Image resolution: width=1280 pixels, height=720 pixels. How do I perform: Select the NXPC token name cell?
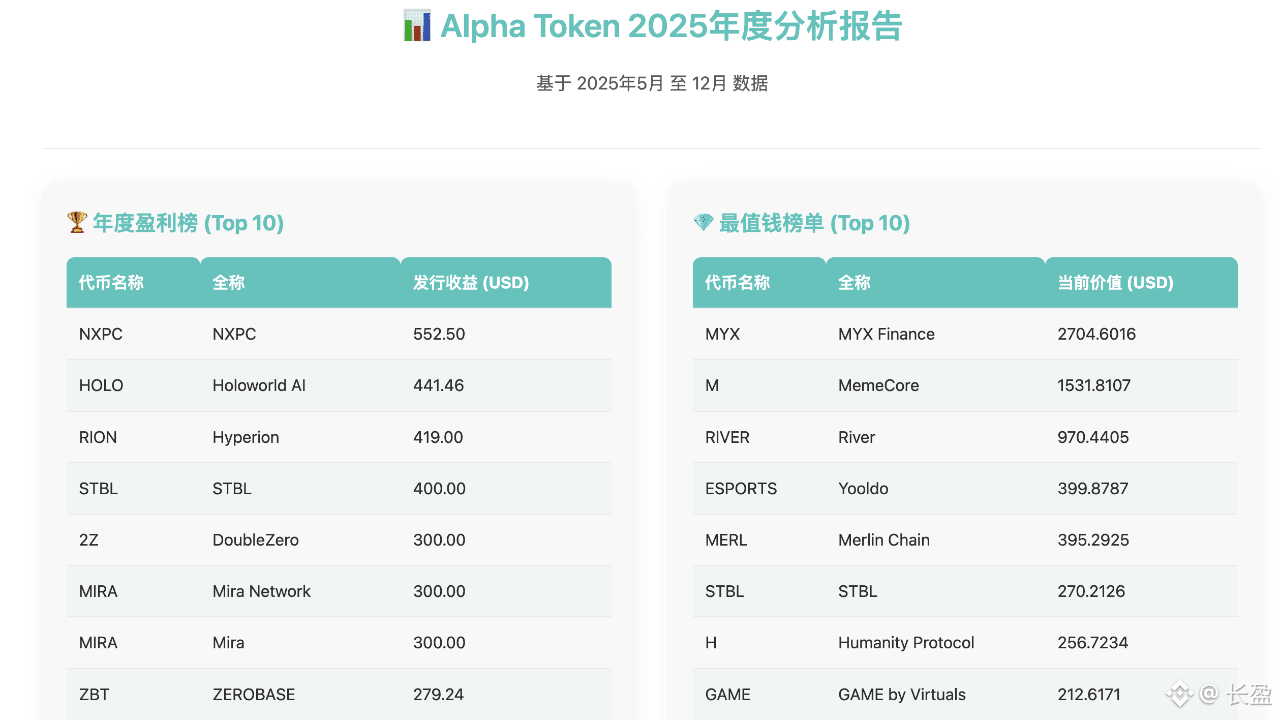click(101, 334)
